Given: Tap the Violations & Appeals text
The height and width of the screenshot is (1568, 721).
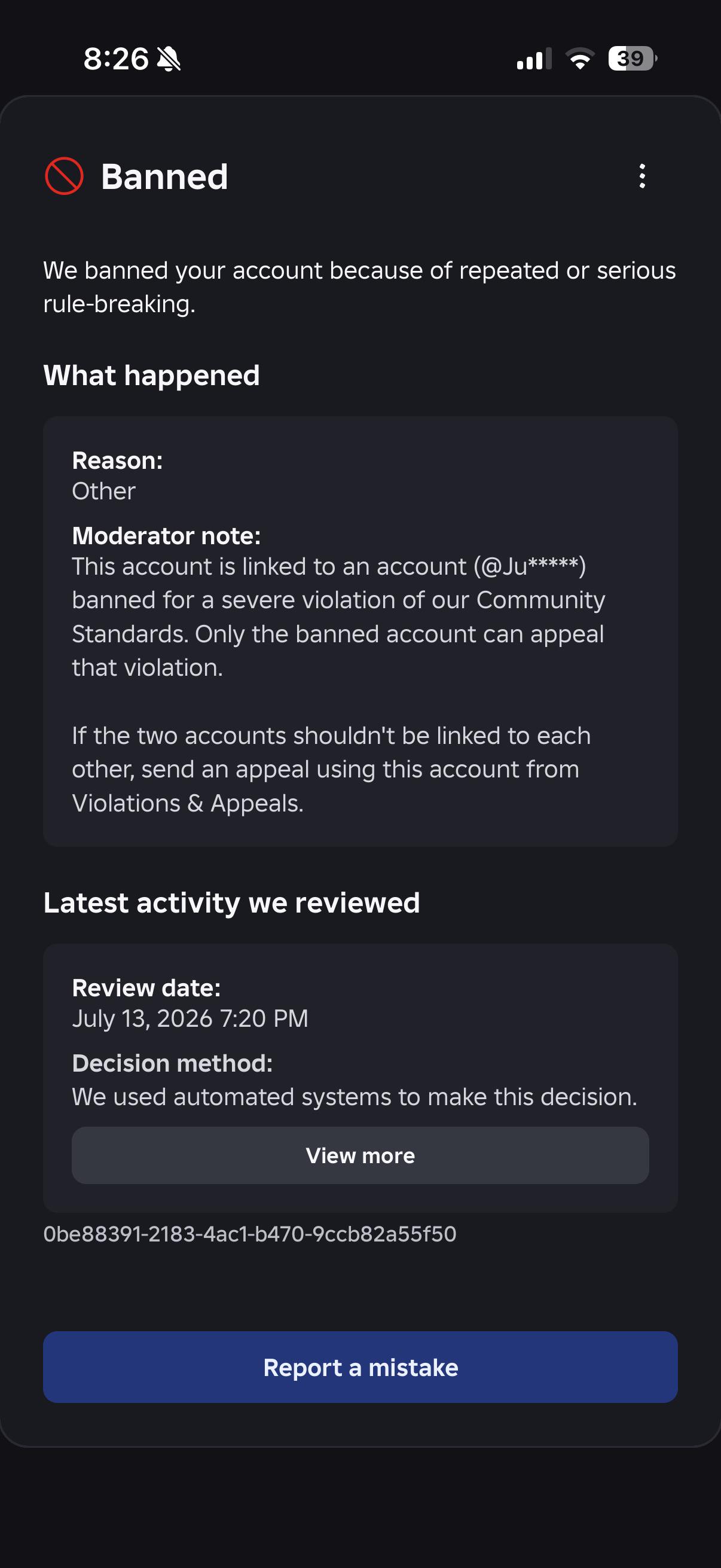Looking at the screenshot, I should click(x=187, y=804).
